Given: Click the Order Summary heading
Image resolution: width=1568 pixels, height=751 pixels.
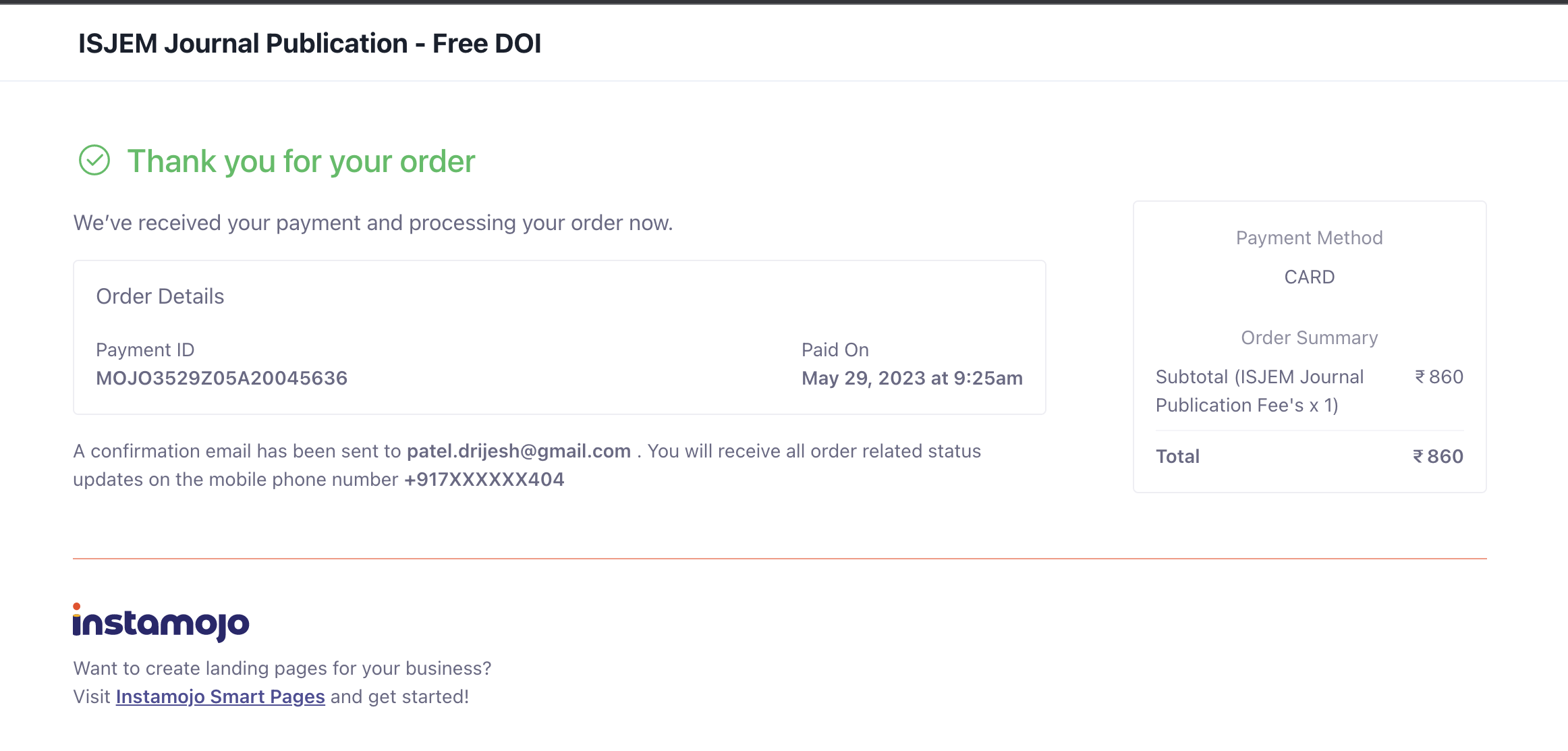Looking at the screenshot, I should click(x=1309, y=337).
